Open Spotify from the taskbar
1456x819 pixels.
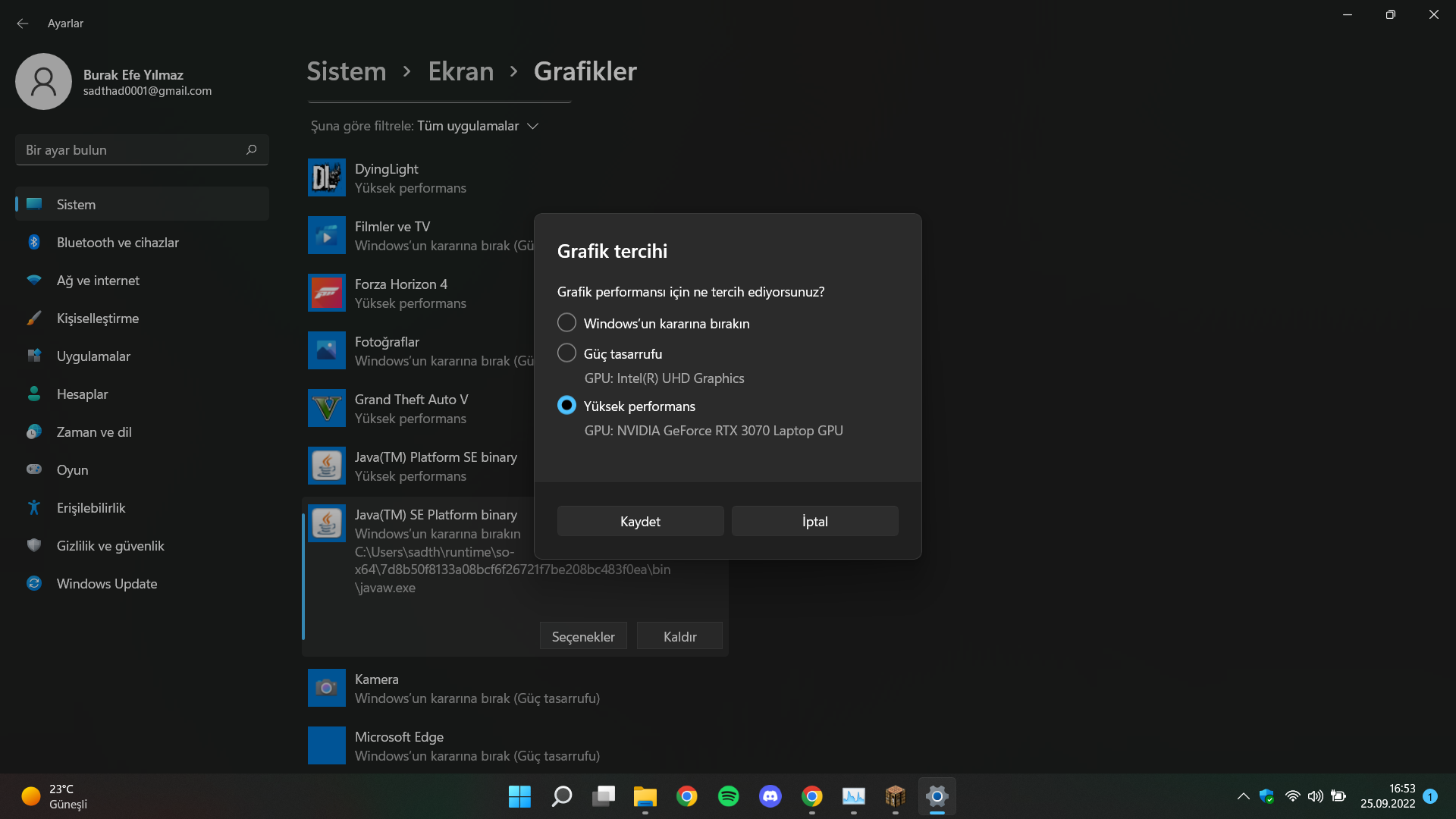[728, 796]
